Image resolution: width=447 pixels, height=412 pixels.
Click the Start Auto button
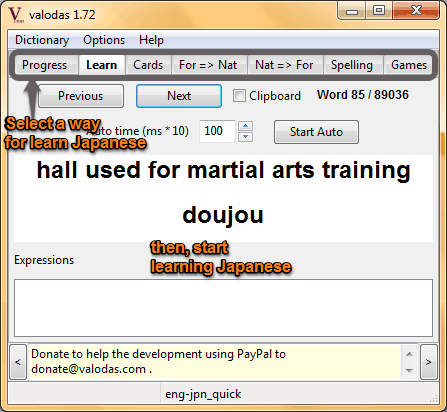coord(316,132)
